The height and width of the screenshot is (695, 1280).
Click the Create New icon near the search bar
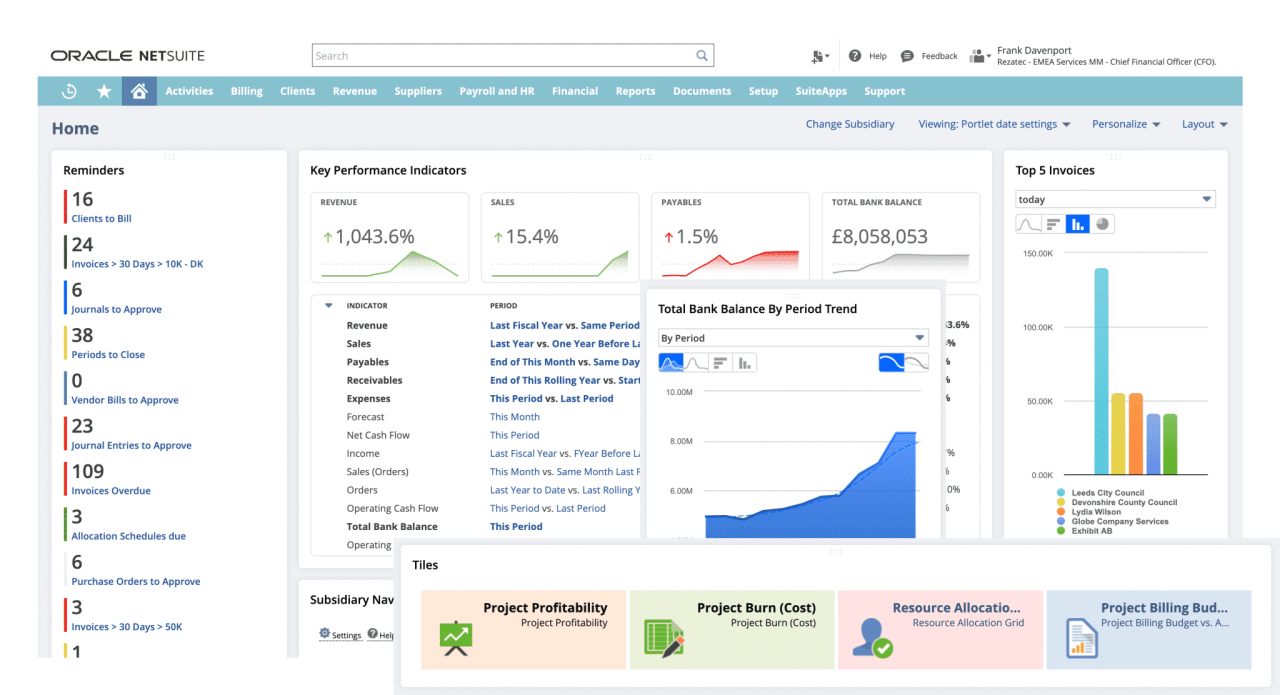[819, 55]
